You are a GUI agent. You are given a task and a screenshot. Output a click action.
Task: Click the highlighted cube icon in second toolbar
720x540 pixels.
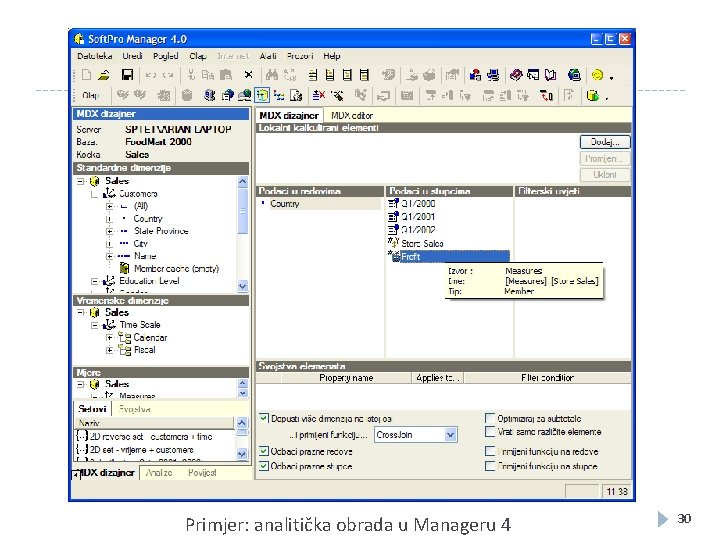pyautogui.click(x=262, y=96)
